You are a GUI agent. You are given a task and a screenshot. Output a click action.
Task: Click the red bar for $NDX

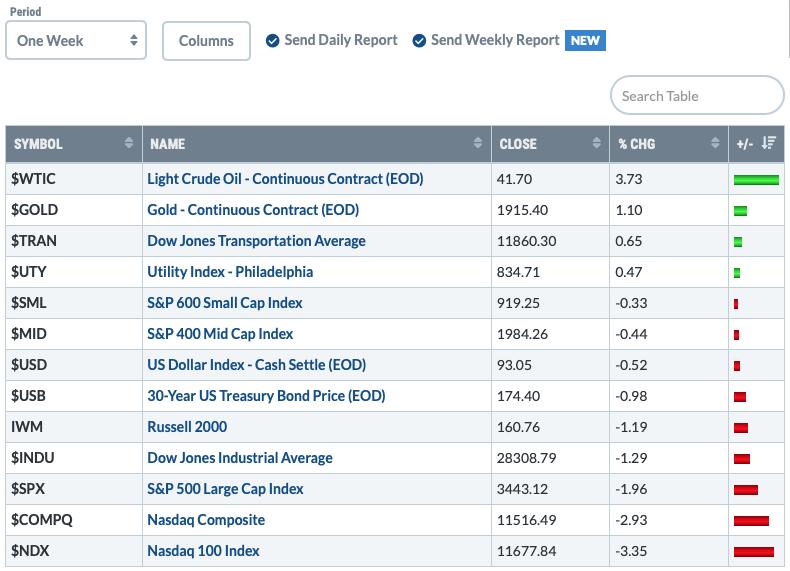754,552
